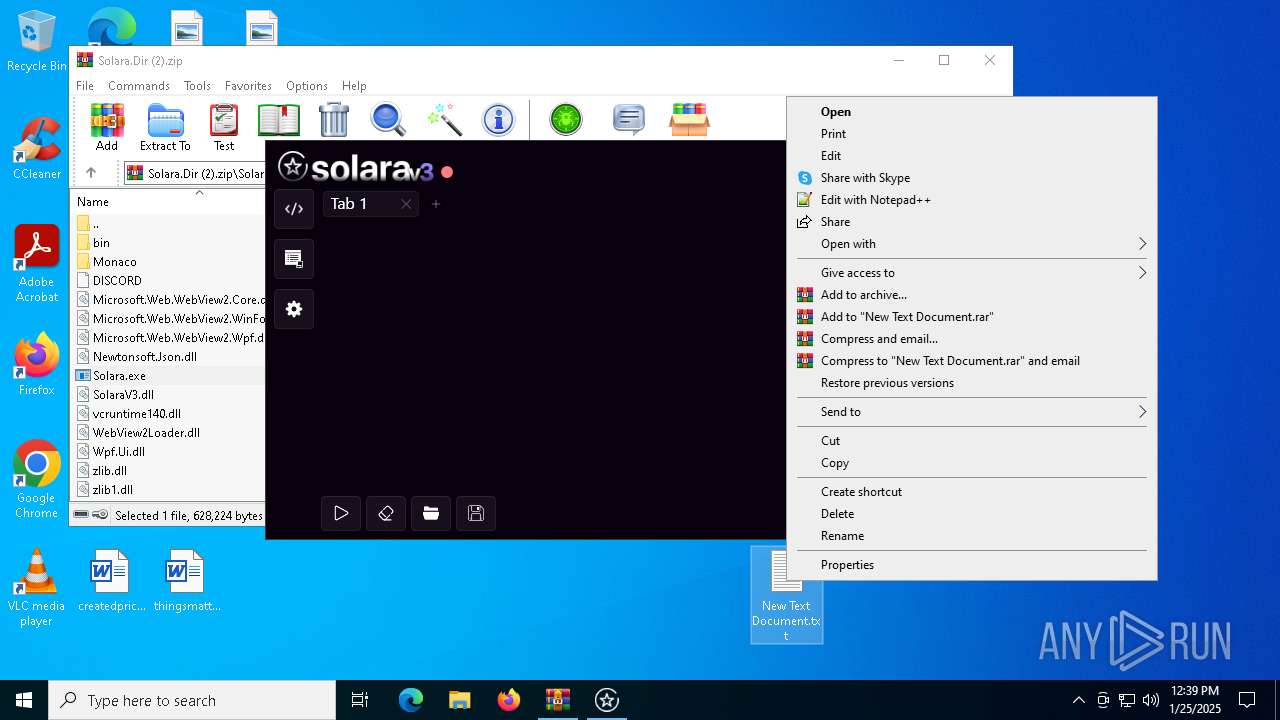Image resolution: width=1280 pixels, height=720 pixels.
Task: Choose Edit with Notepad++
Action: (972, 200)
